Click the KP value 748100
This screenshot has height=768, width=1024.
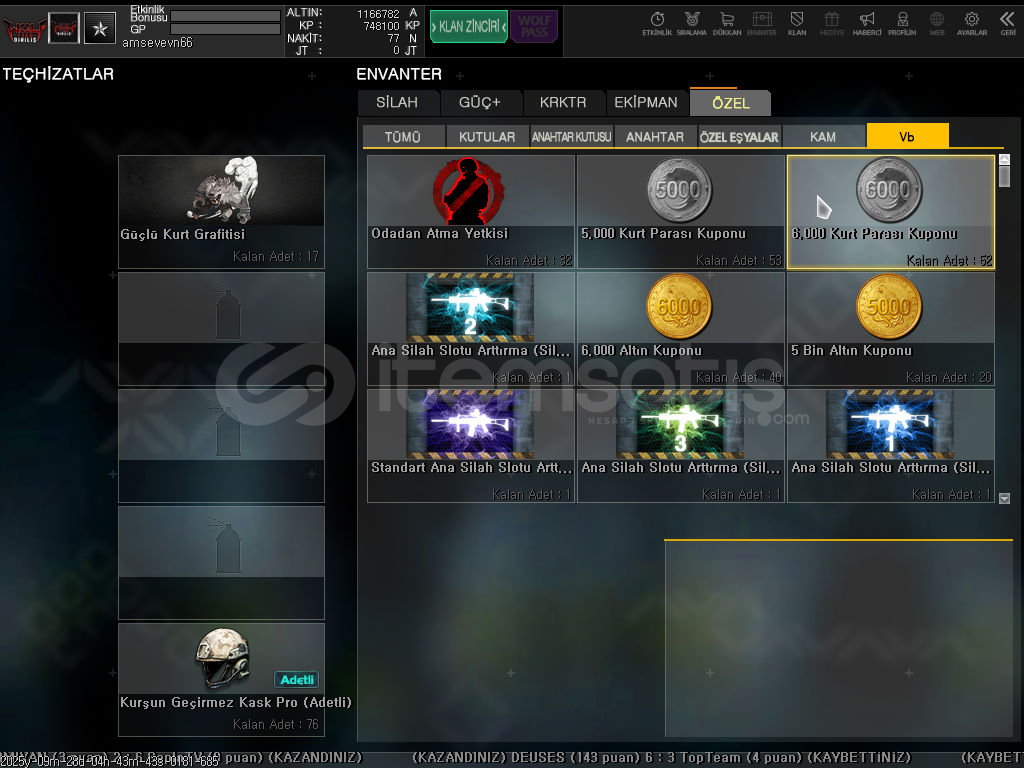pos(381,26)
